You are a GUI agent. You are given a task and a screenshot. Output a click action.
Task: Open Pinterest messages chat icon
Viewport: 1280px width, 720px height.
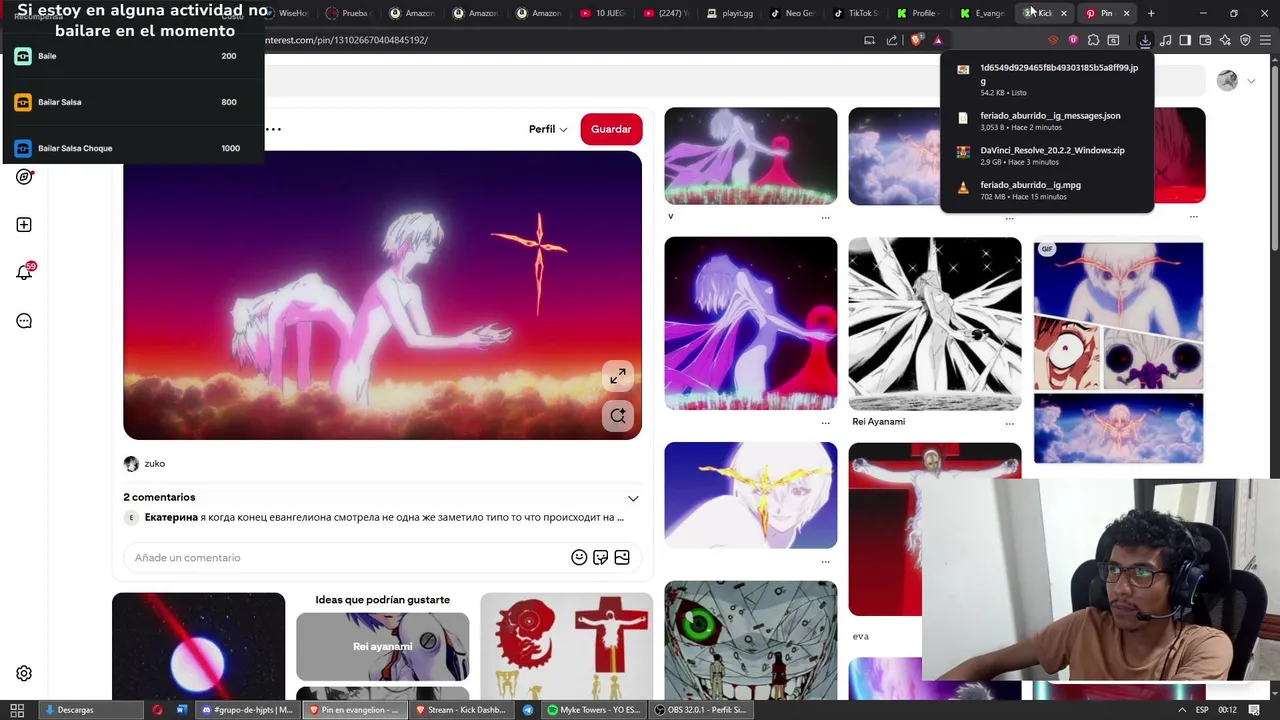click(x=24, y=321)
